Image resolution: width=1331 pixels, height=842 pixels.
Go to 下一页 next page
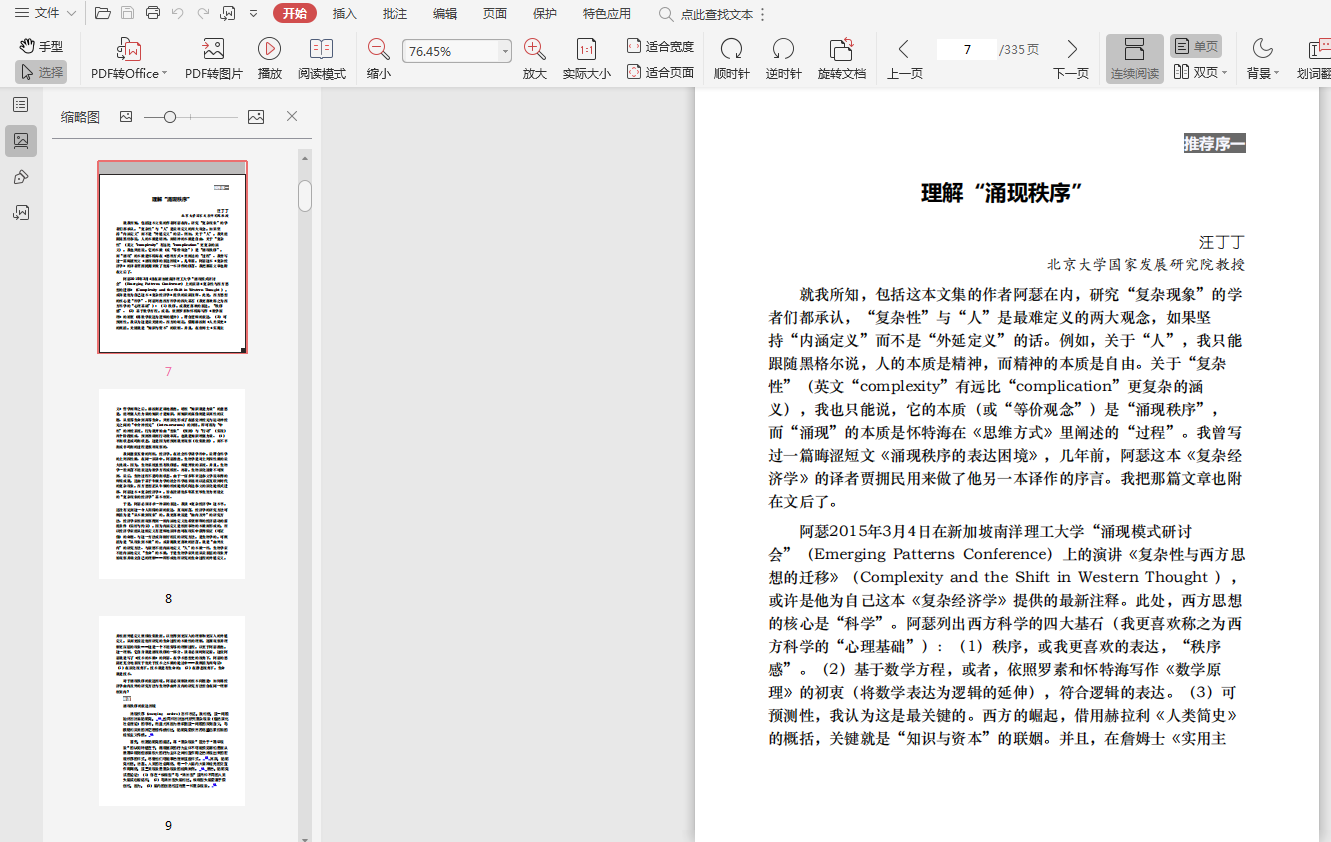(1071, 58)
